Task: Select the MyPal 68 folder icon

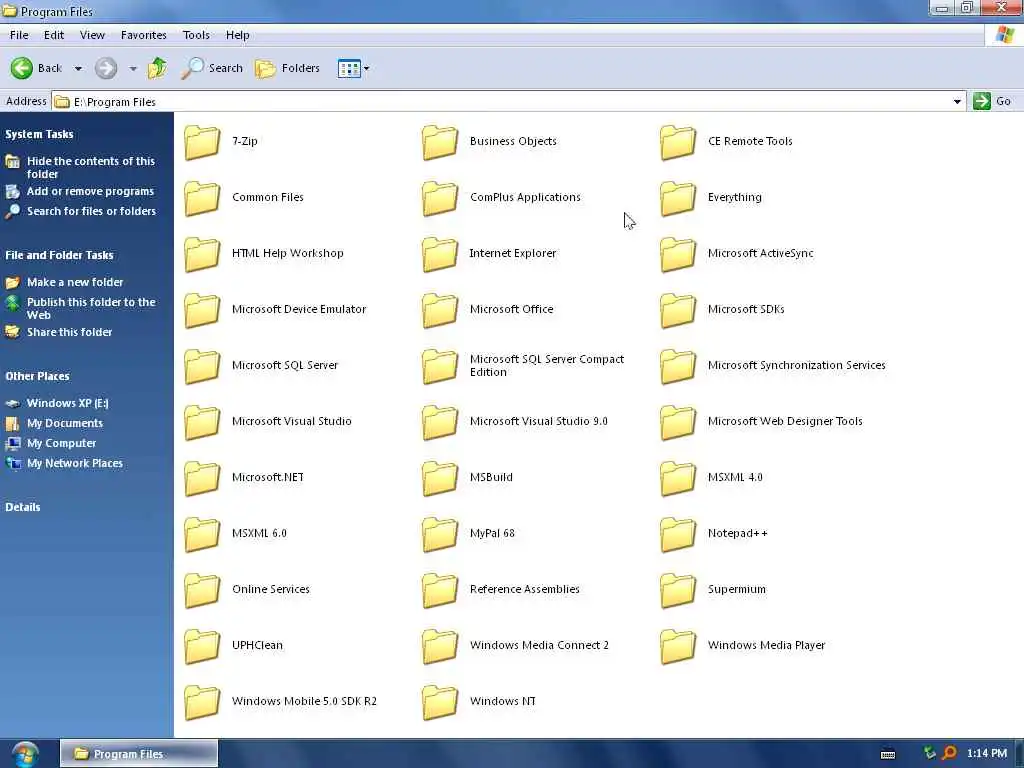Action: [440, 535]
